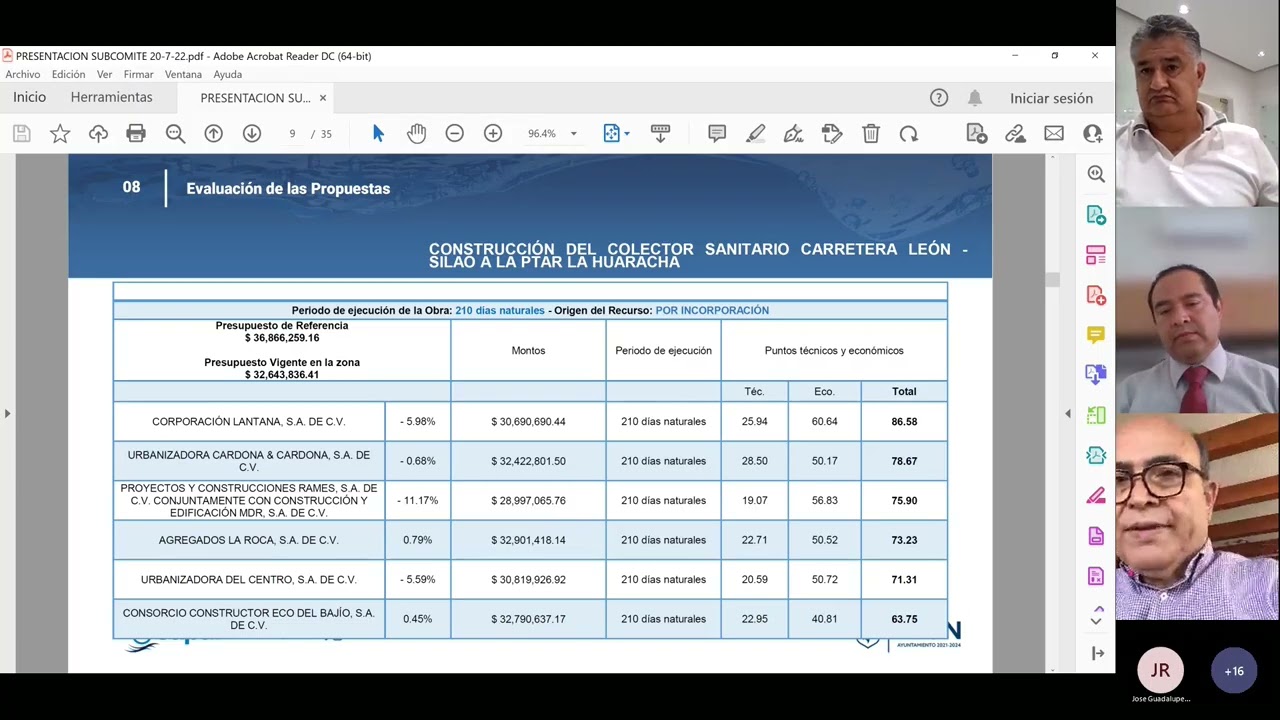Click AGREGADOS LA ROCA, S.A. DE C.V.
Image resolution: width=1280 pixels, height=720 pixels.
pos(248,540)
